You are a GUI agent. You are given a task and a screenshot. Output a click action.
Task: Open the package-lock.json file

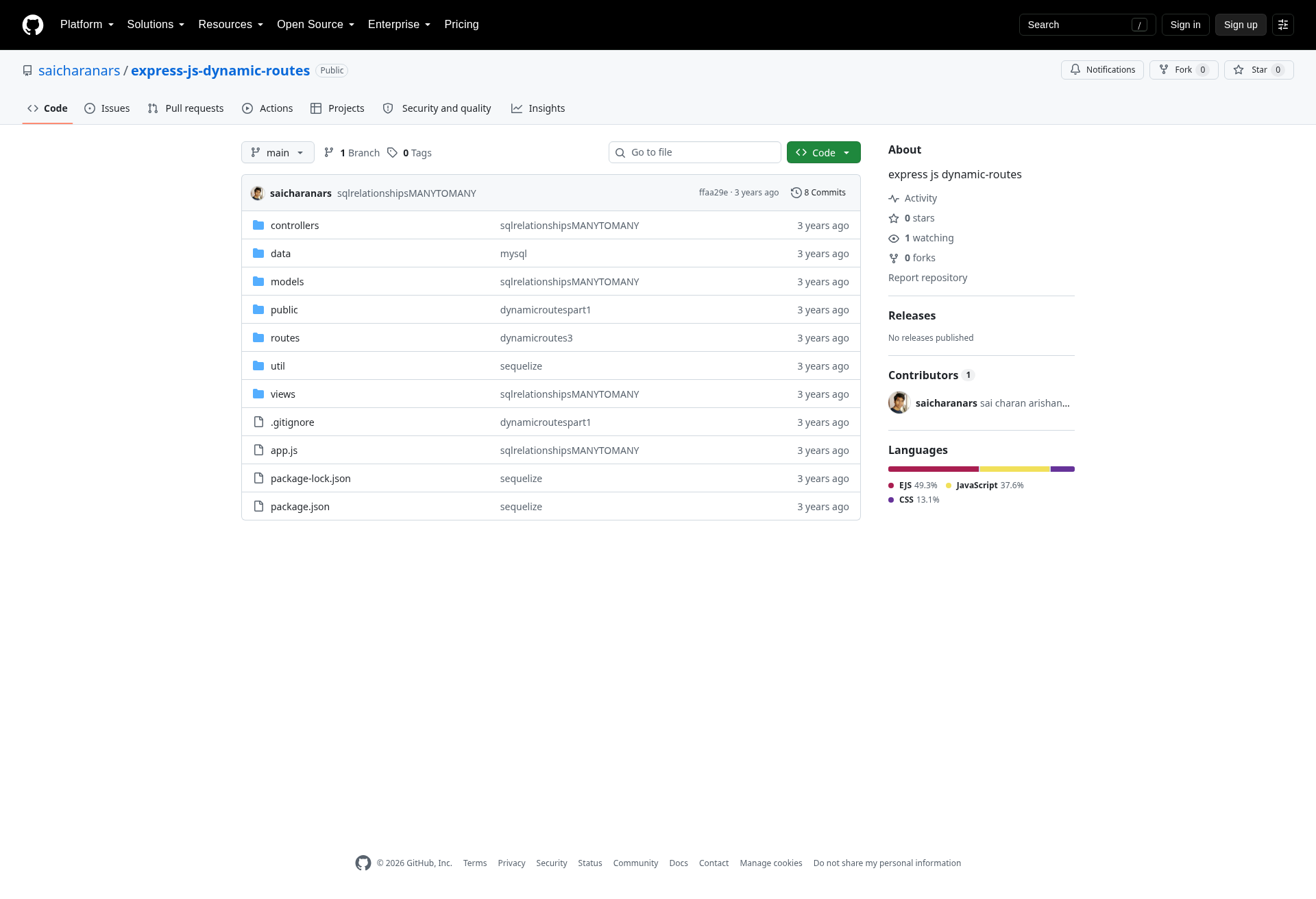pyautogui.click(x=310, y=479)
